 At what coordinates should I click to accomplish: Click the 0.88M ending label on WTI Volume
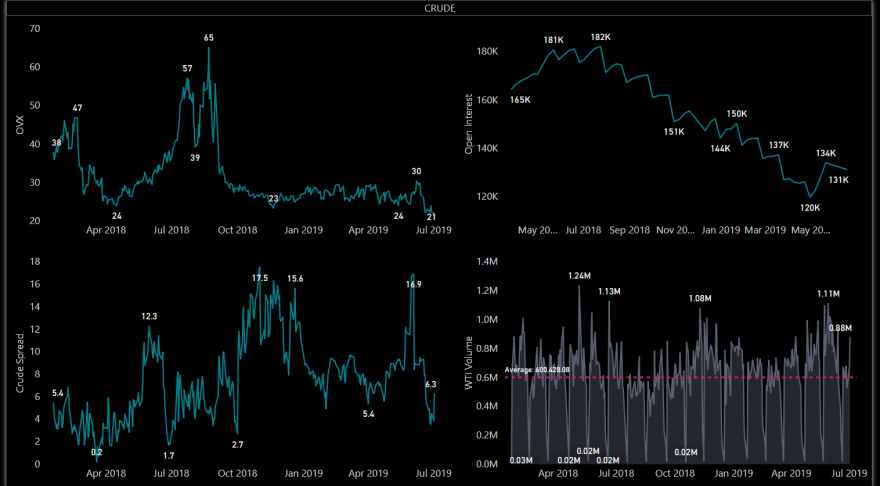[840, 328]
